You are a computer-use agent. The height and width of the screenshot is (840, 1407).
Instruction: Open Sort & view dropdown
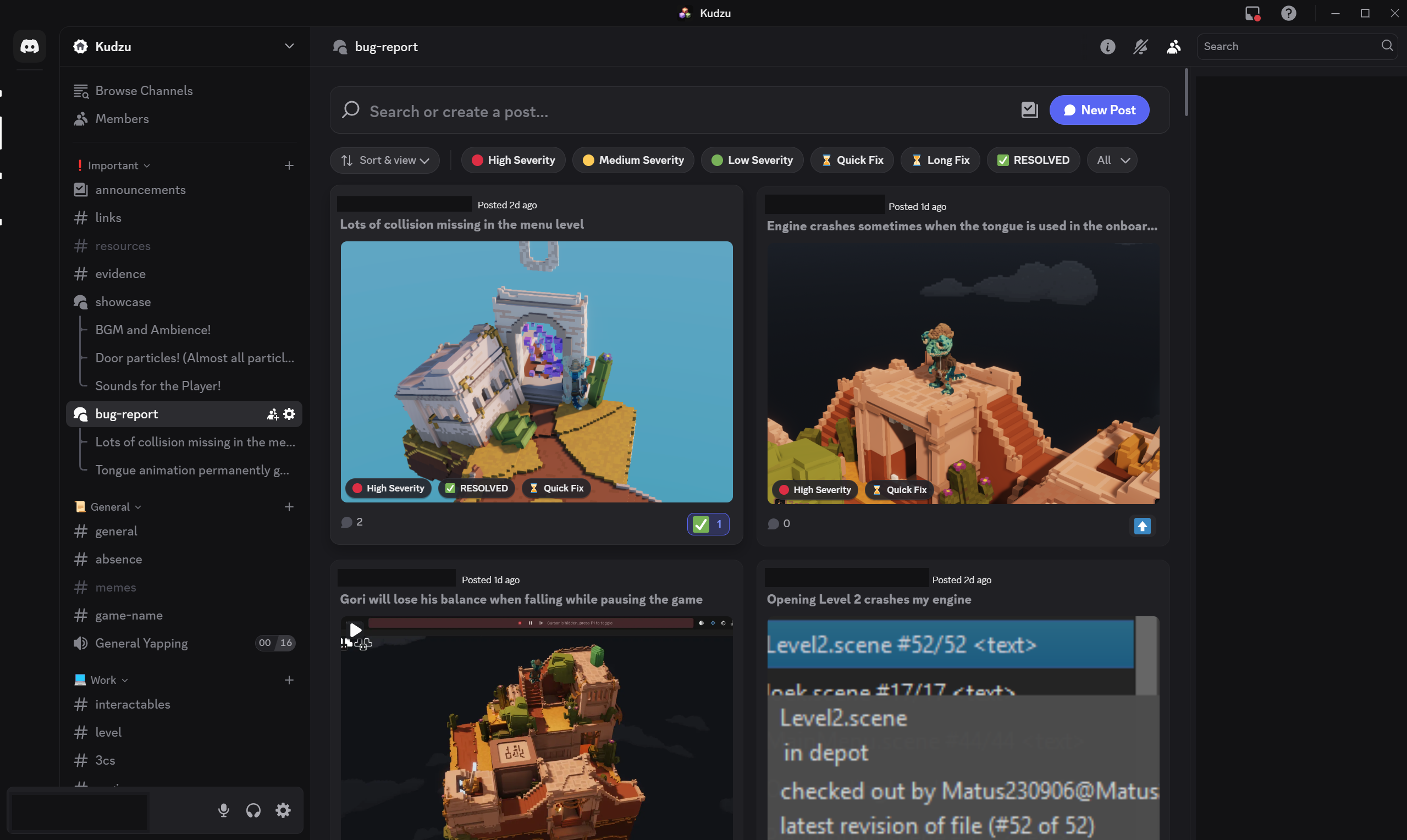(385, 160)
